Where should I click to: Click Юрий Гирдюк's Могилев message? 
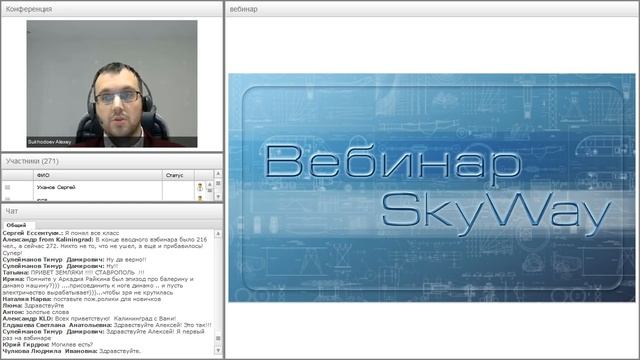tap(48, 344)
